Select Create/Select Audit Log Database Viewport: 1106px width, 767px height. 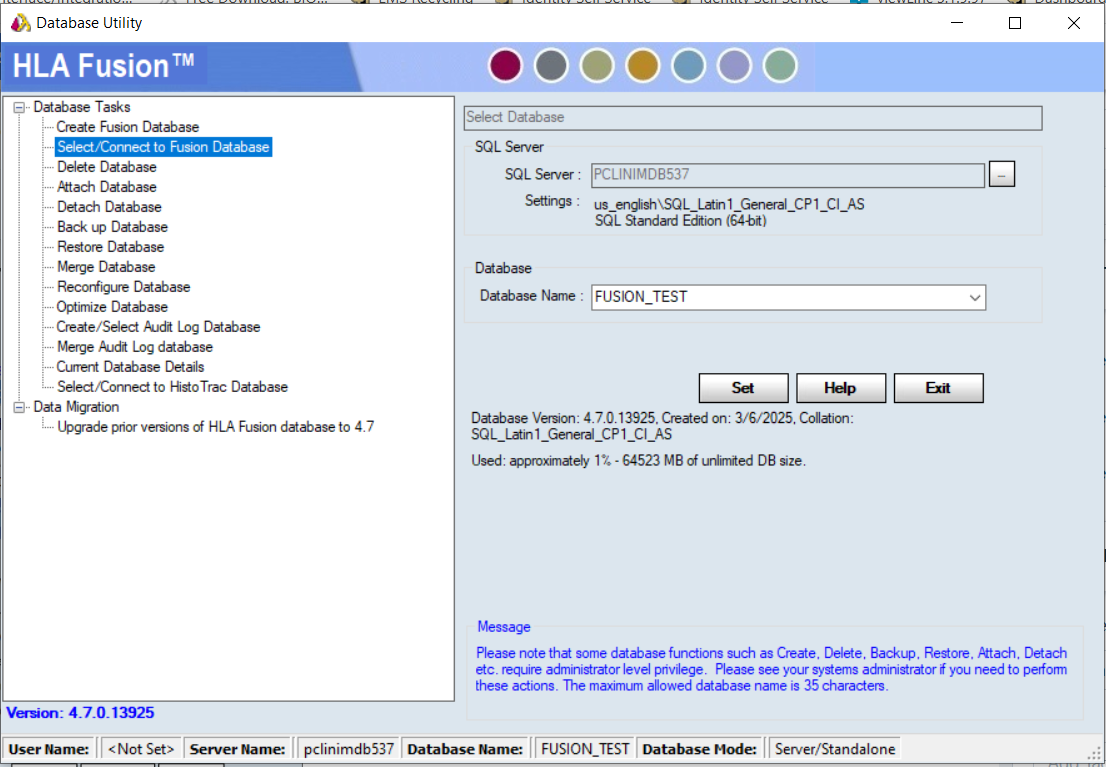159,327
